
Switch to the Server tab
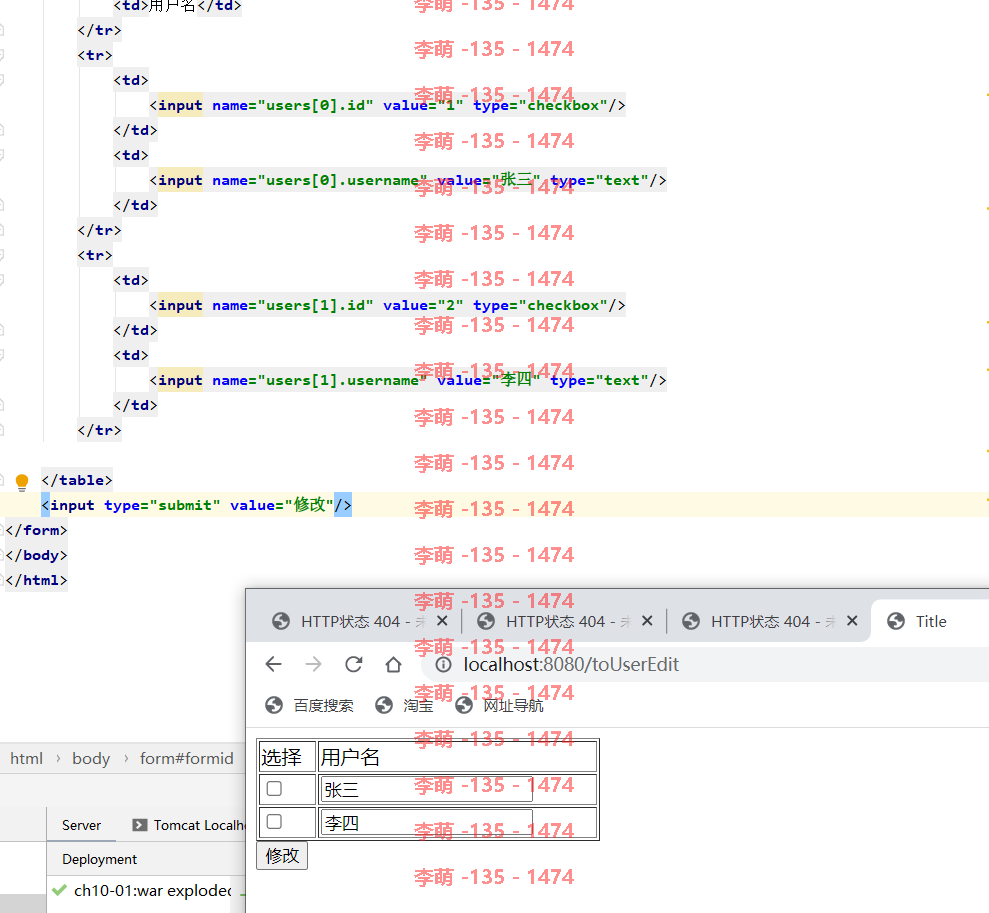click(x=81, y=825)
